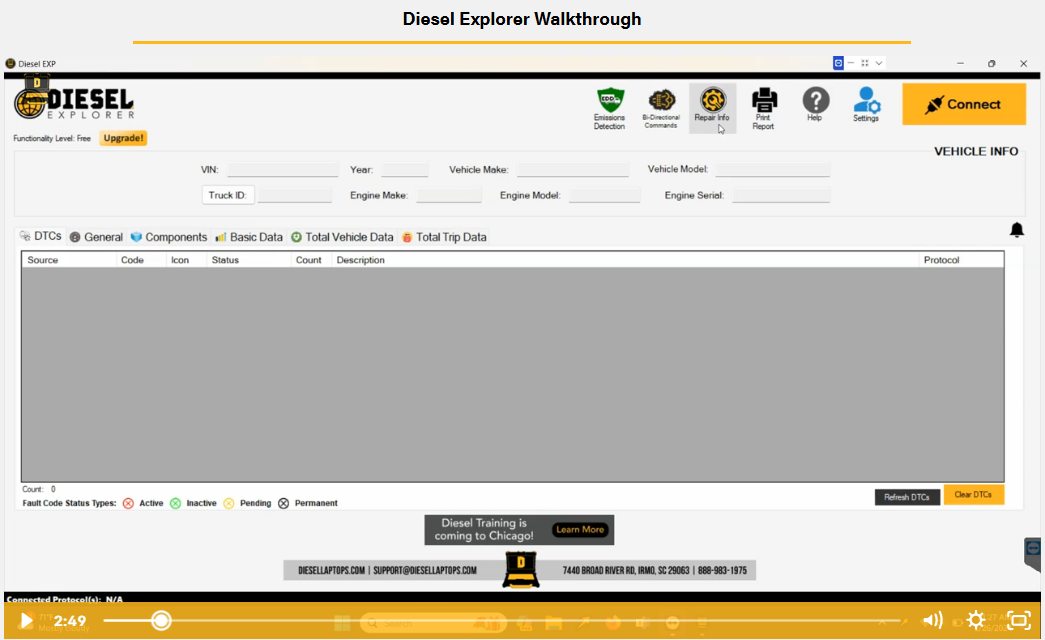Open Bi-Directional Commands
This screenshot has height=640, width=1045.
[661, 108]
